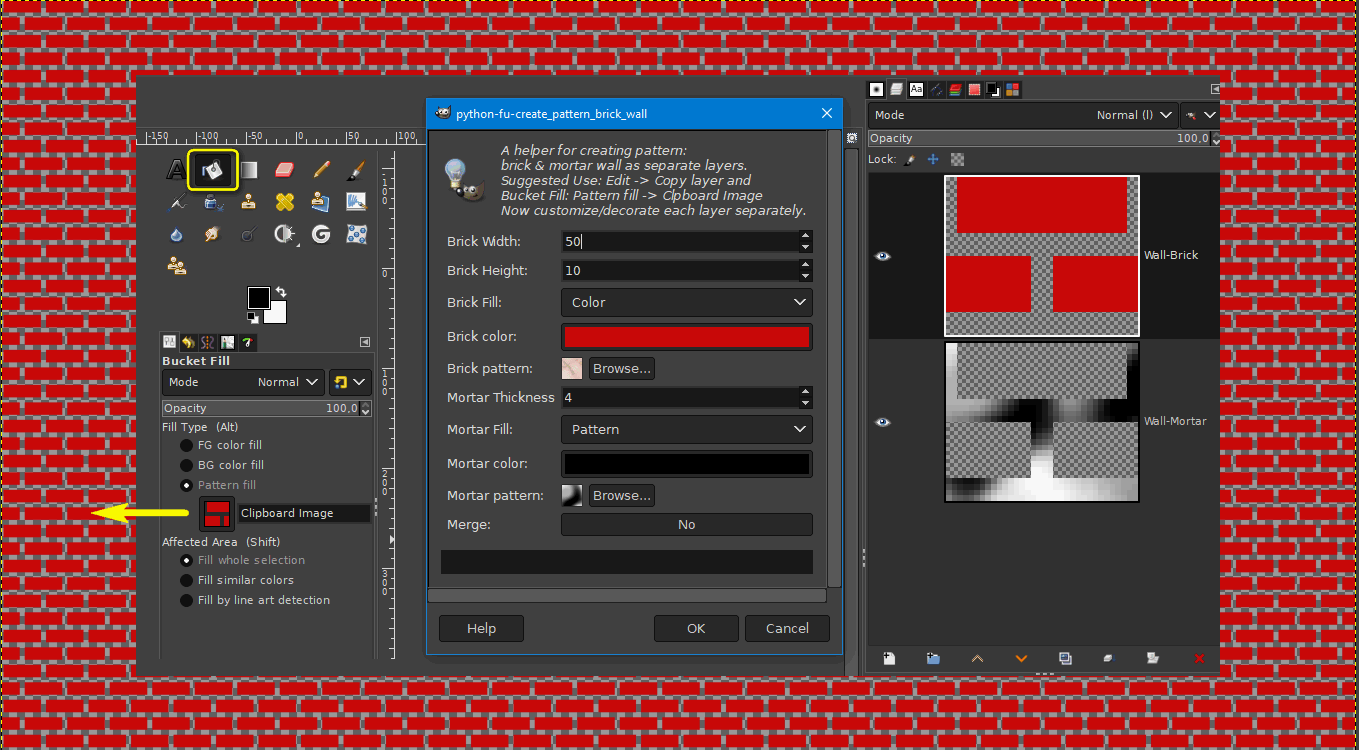
Task: Click the Brick Width input field
Action: (x=680, y=241)
